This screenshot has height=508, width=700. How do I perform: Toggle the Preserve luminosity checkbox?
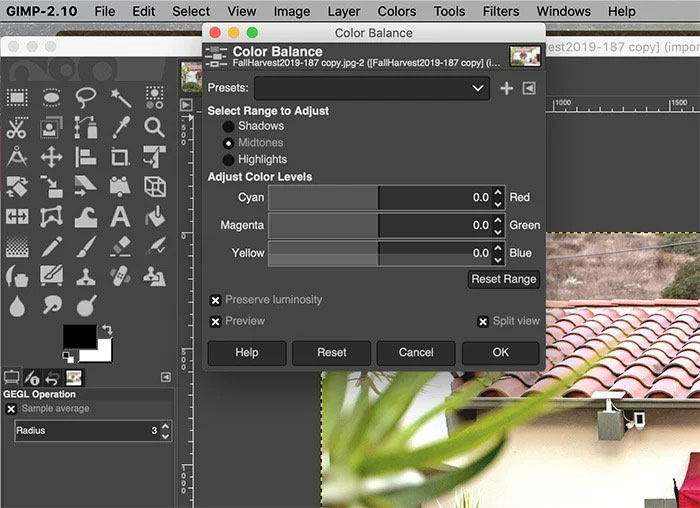(x=215, y=300)
